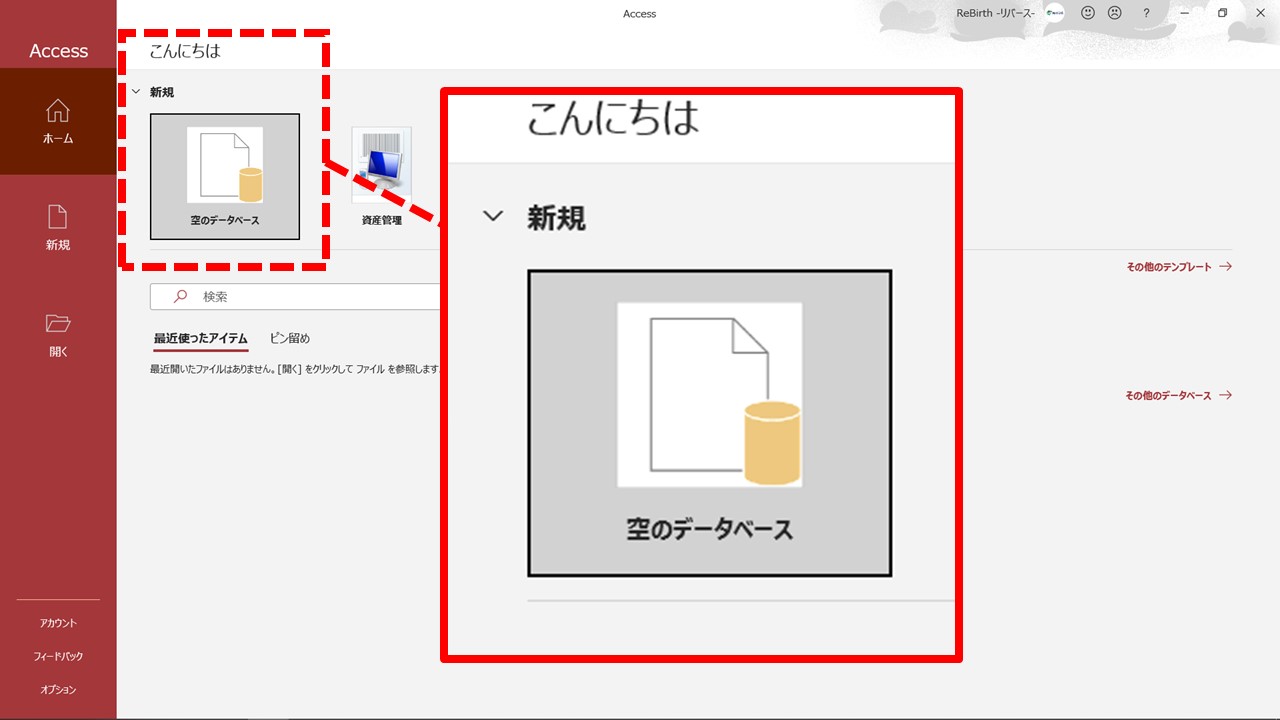Click the magnifier icon in search box
1280x720 pixels.
[181, 297]
